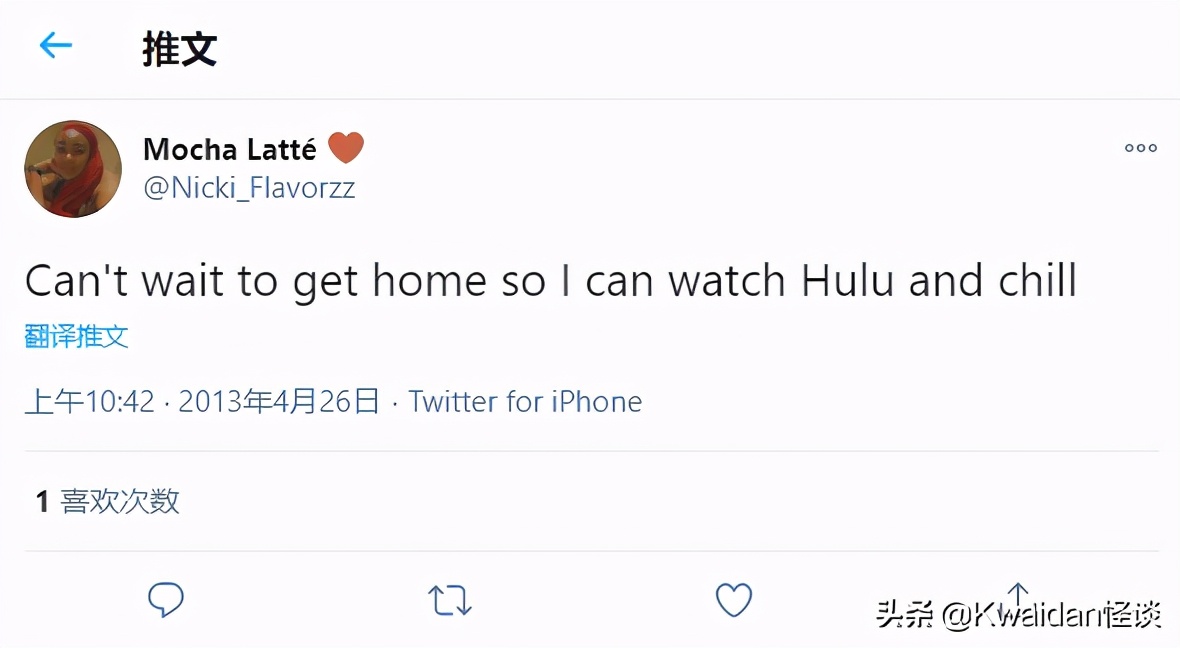This screenshot has width=1180, height=648.
Task: Open the reply composer via speech bubble icon
Action: pos(166,599)
